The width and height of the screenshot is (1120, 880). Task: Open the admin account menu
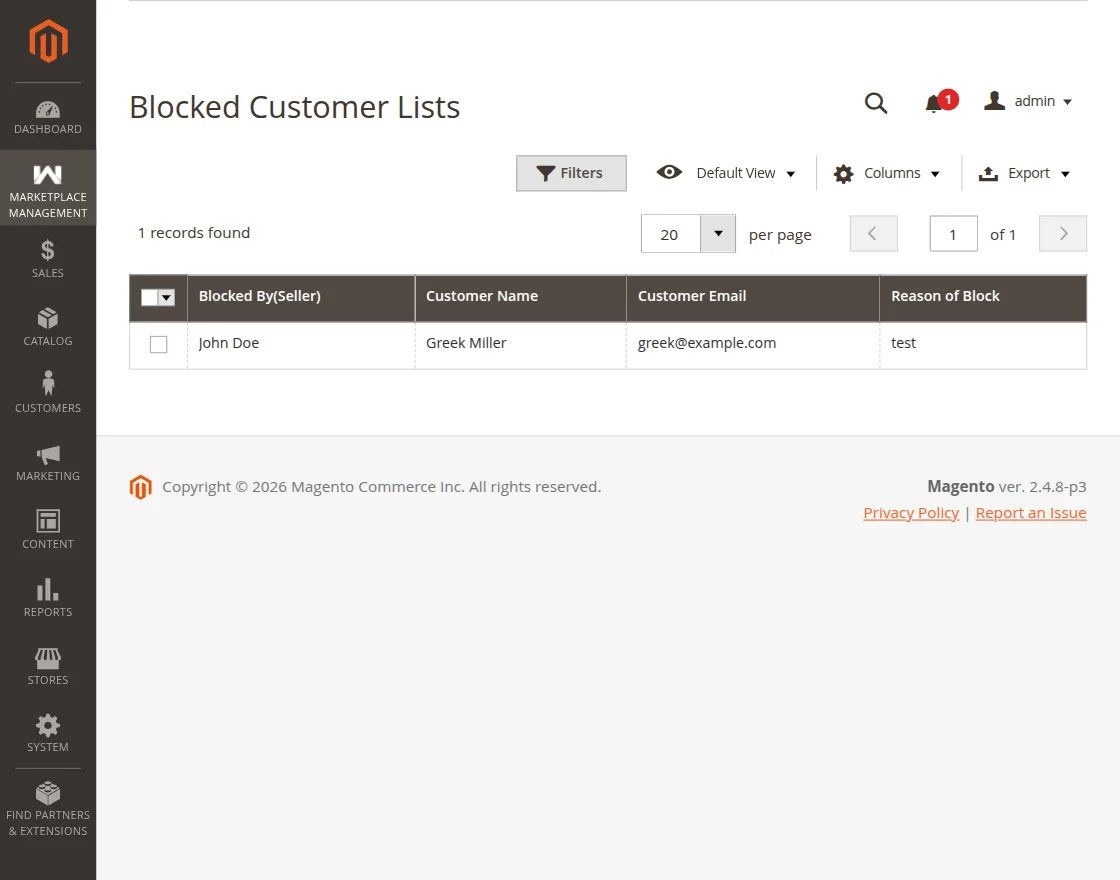pyautogui.click(x=1028, y=100)
